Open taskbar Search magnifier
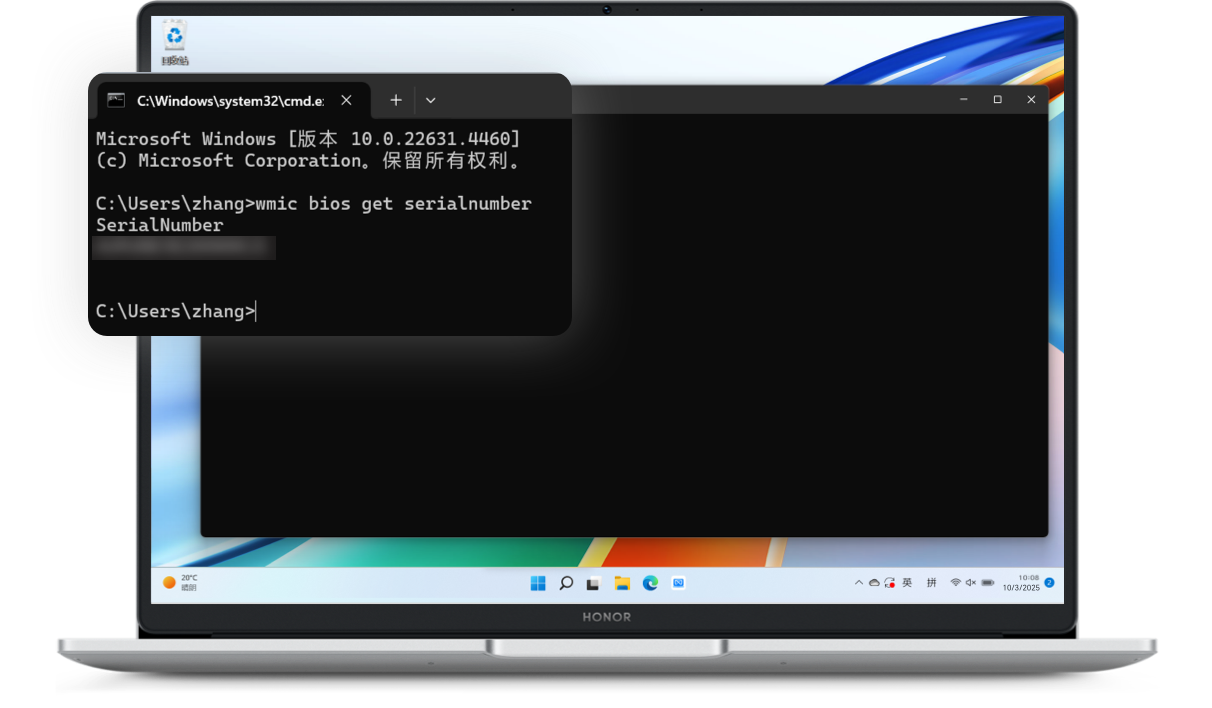The image size is (1212, 708). (566, 583)
